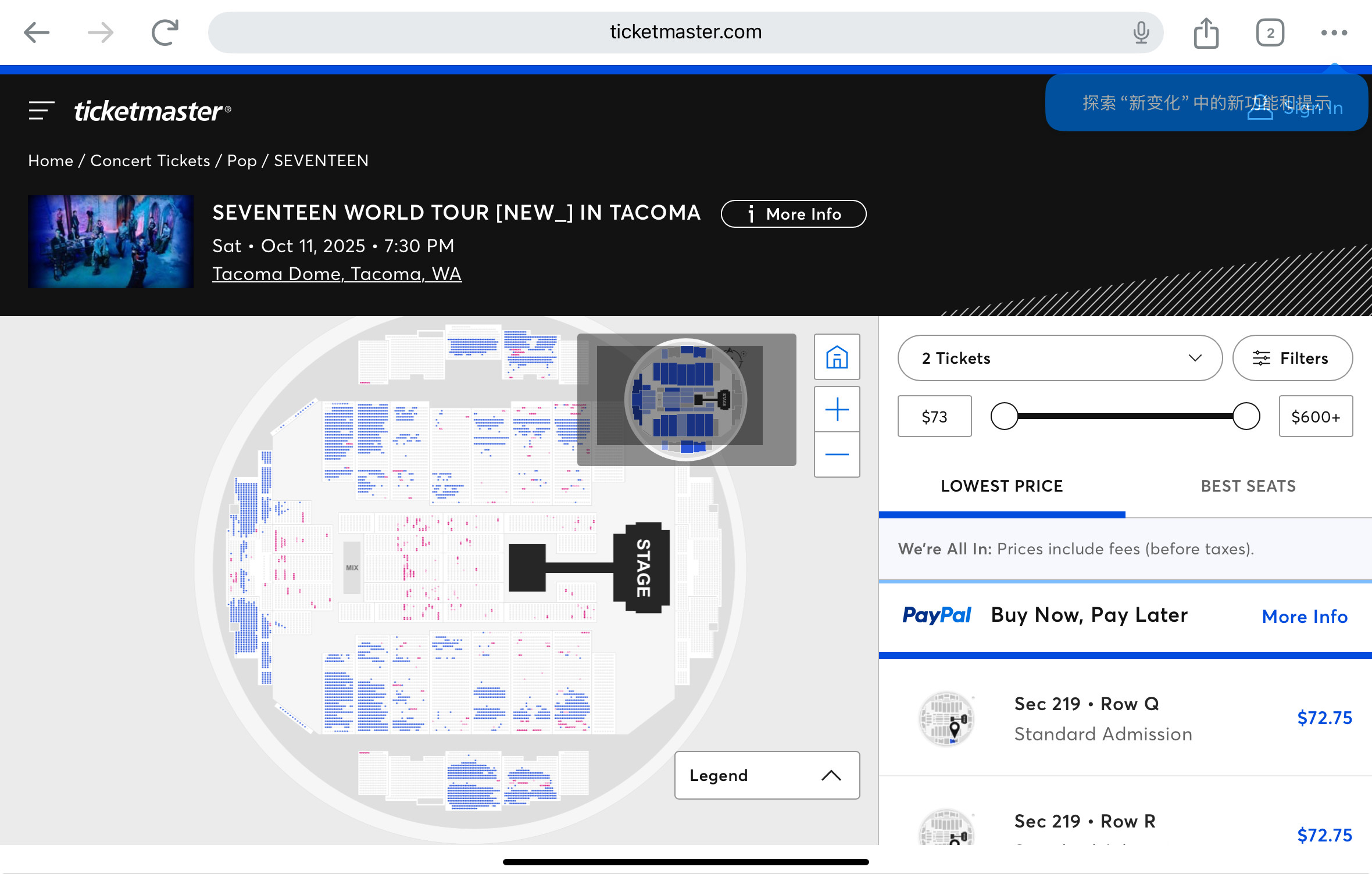Open the SEVENTEEN breadcrumb link
Viewport: 1372px width, 874px height.
[x=321, y=160]
